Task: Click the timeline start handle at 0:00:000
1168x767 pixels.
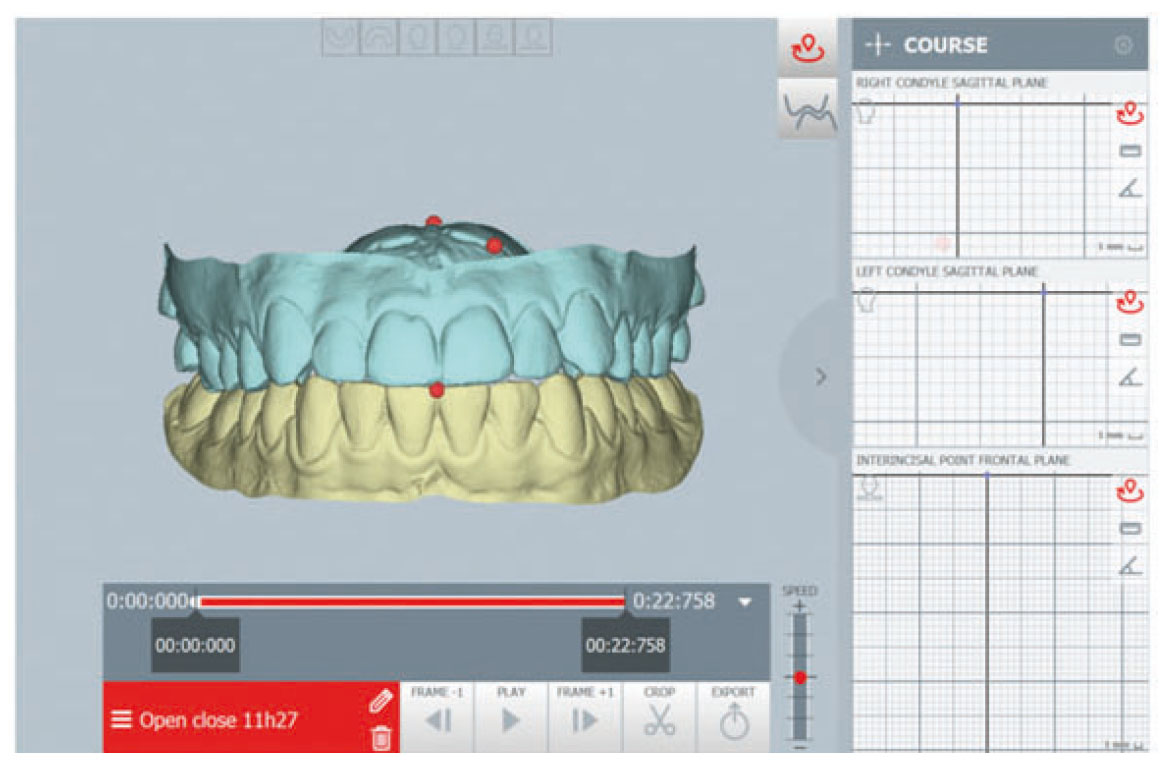Action: coord(194,602)
